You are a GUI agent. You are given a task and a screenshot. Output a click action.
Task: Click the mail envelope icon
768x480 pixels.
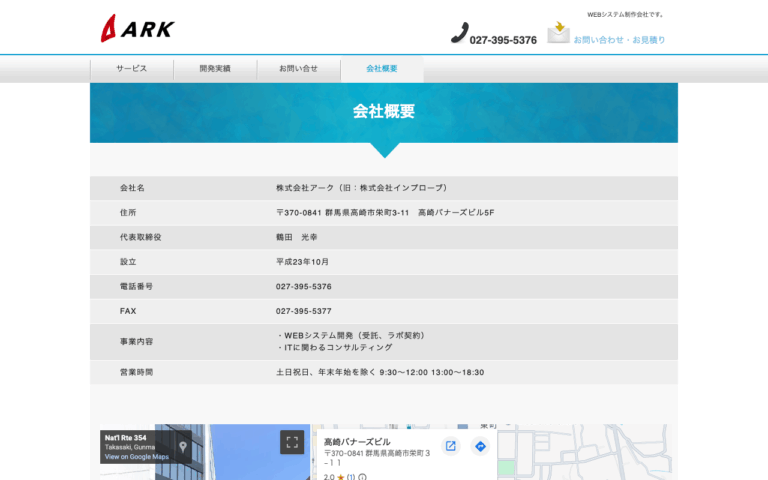click(558, 32)
